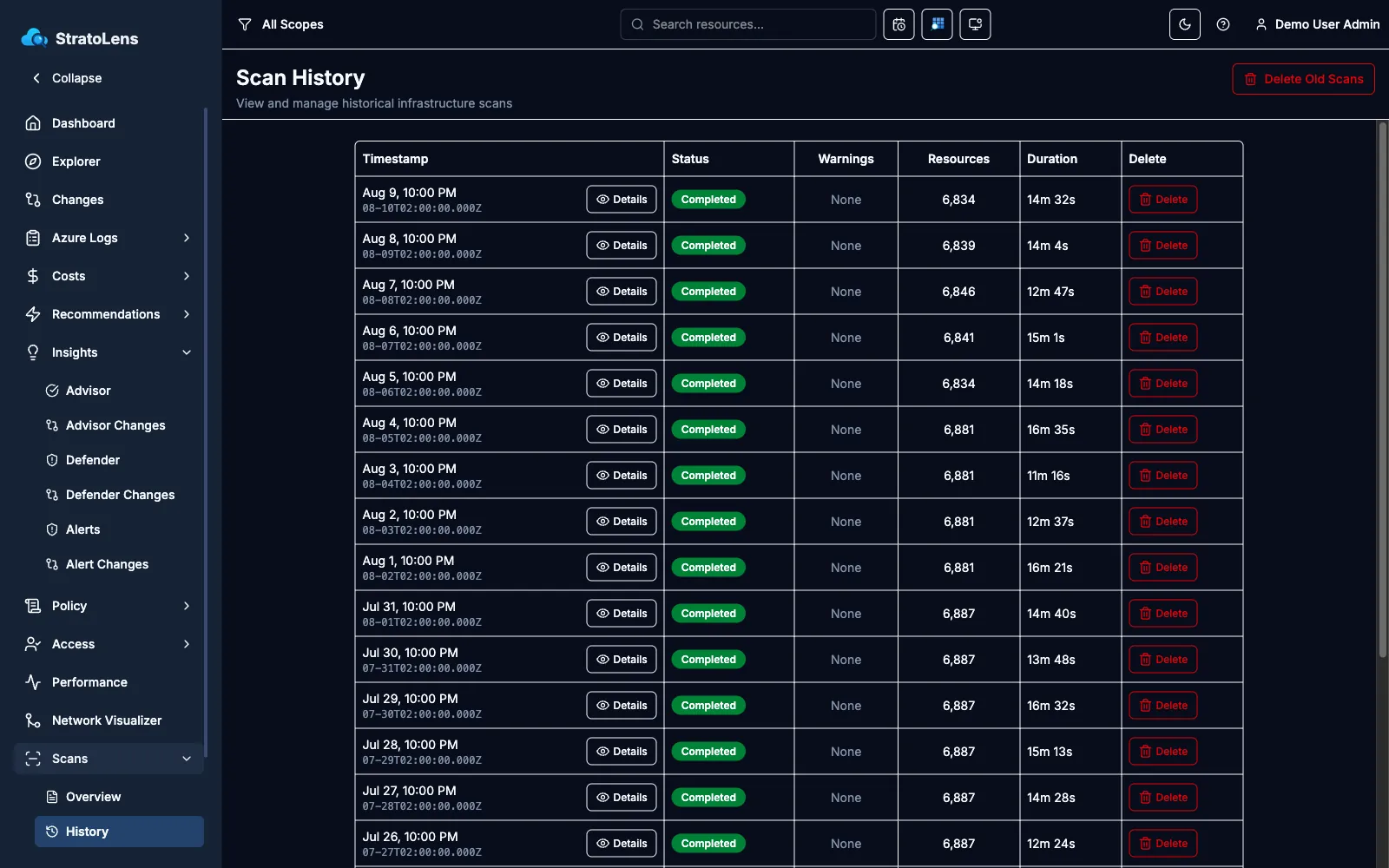The image size is (1389, 868).
Task: Expand the Costs submenu chevron
Action: [187, 276]
